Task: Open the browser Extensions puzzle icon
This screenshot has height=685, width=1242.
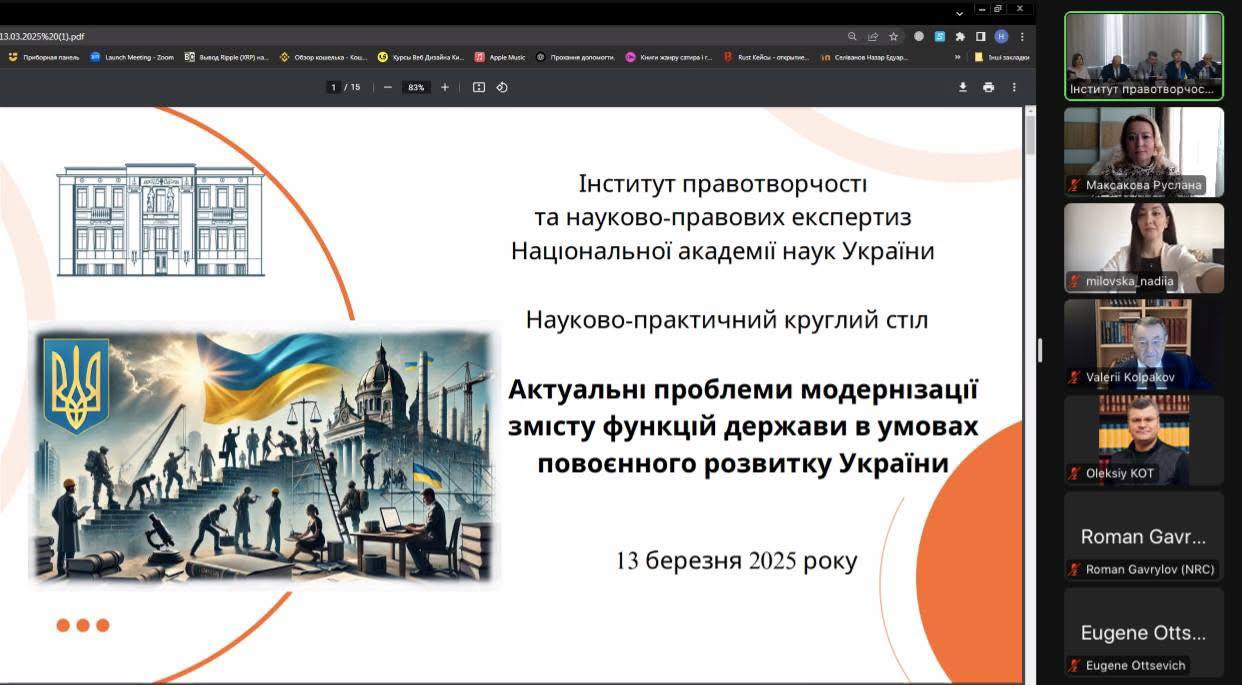Action: point(960,36)
